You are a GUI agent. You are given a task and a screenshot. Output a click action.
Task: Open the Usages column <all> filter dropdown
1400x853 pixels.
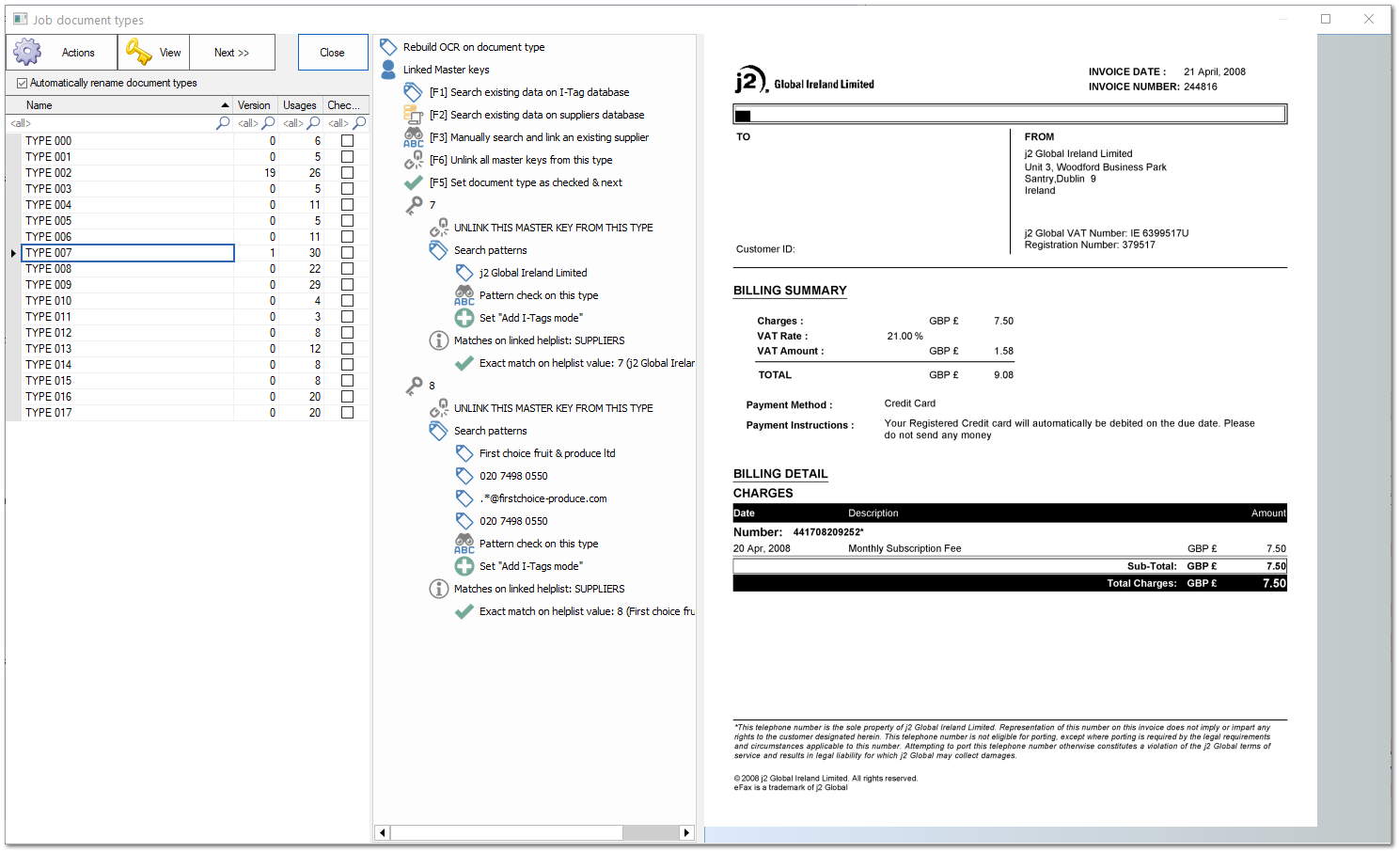[291, 122]
